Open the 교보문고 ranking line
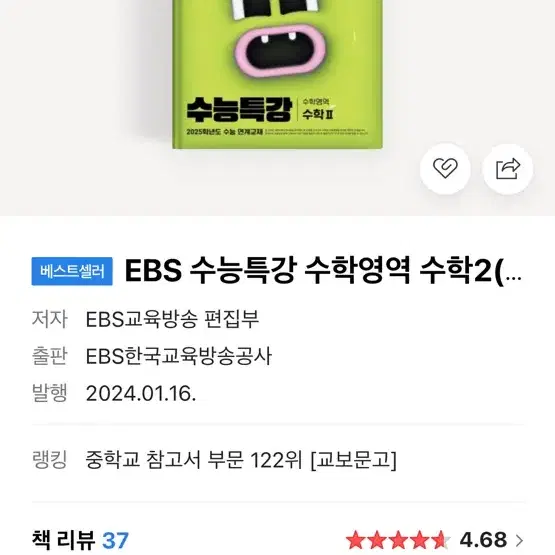555x555 pixels. pyautogui.click(x=241, y=459)
